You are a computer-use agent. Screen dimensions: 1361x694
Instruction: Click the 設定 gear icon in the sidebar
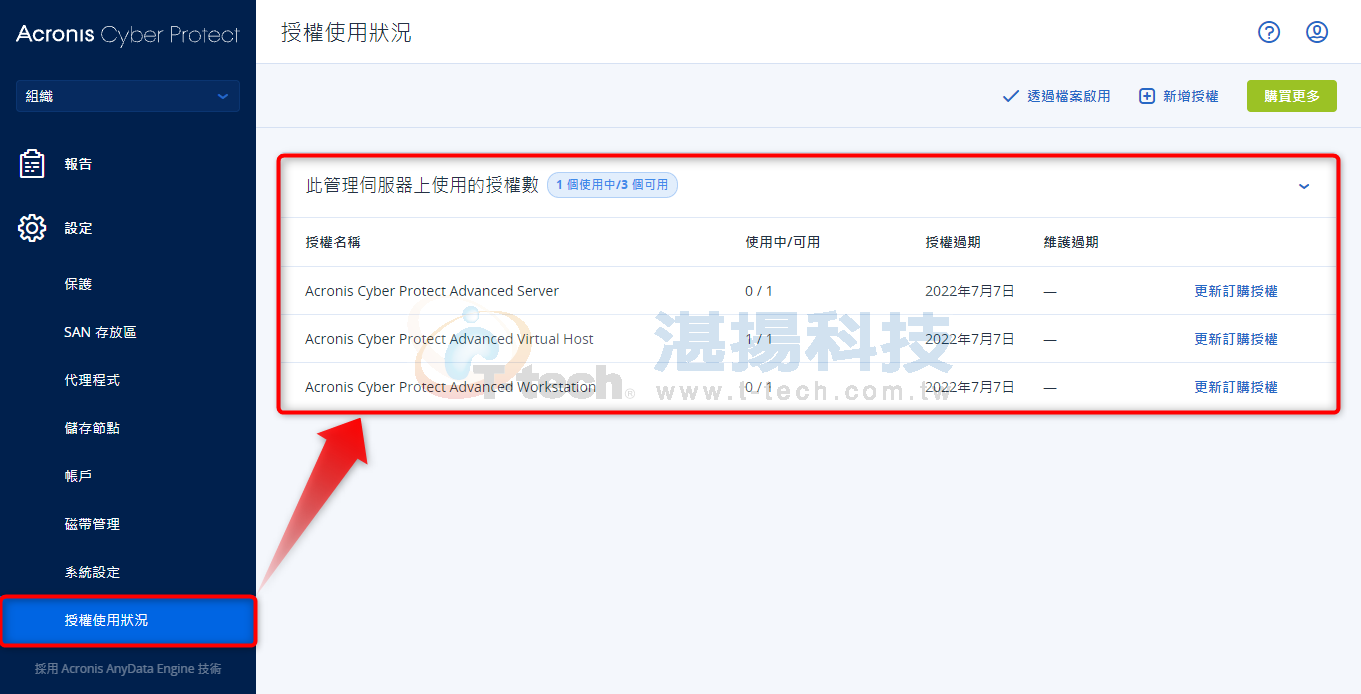coord(32,228)
